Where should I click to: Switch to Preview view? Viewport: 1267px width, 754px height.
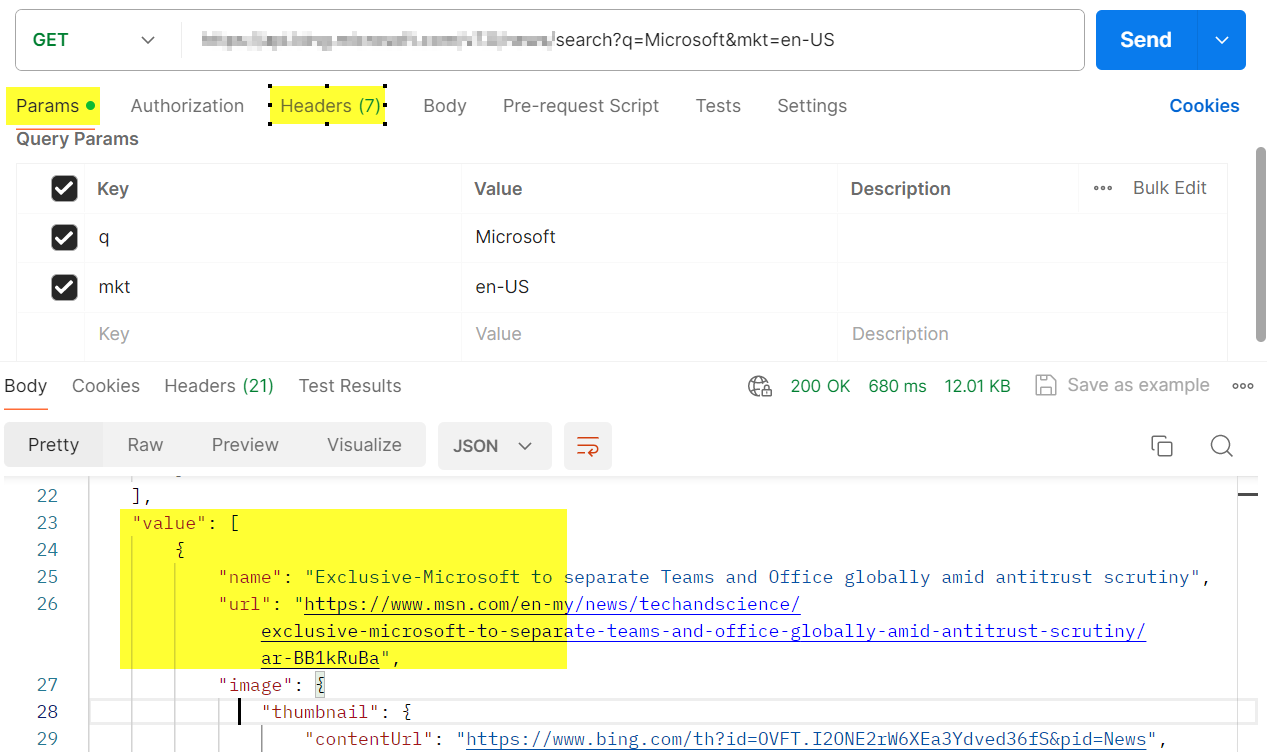coord(245,445)
